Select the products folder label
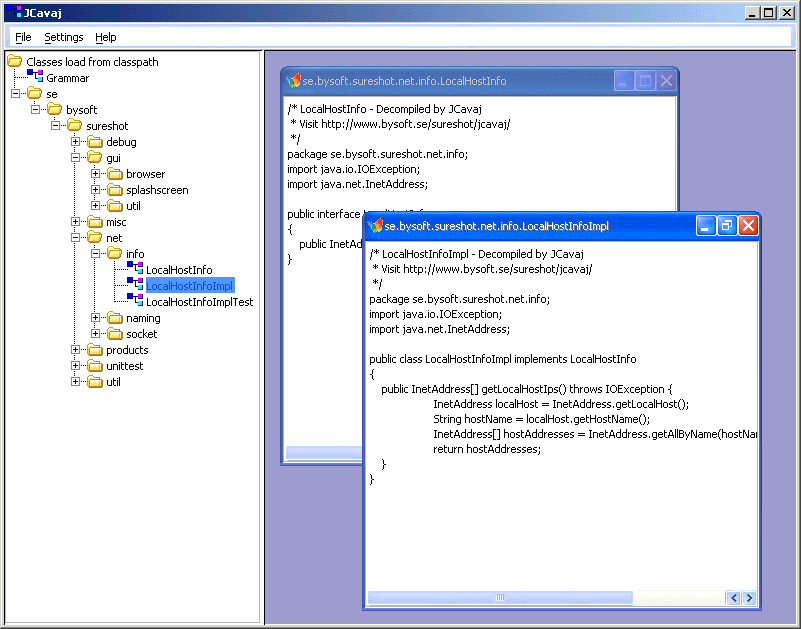The height and width of the screenshot is (629, 801). pyautogui.click(x=127, y=350)
